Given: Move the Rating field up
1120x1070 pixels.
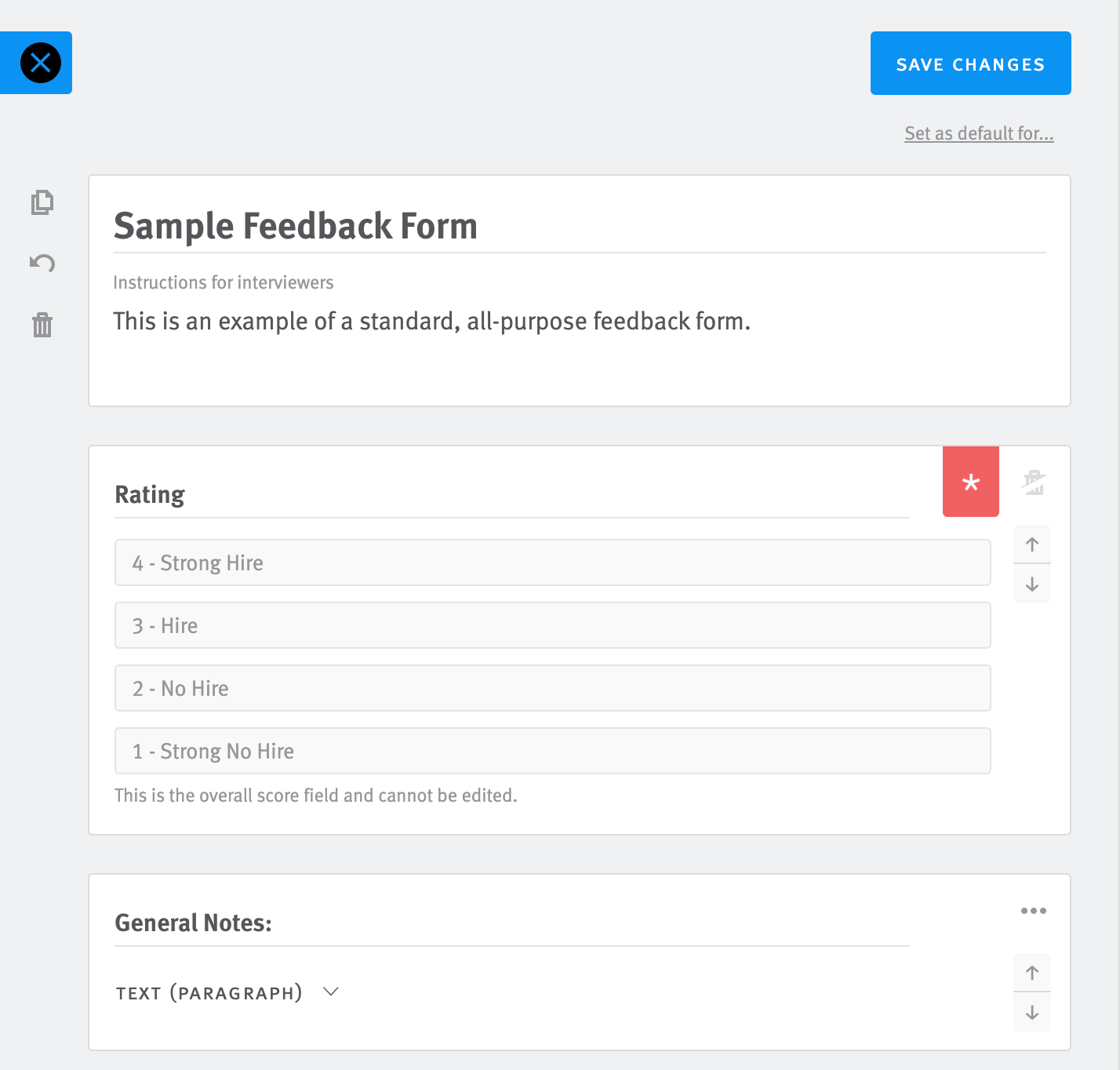Looking at the screenshot, I should point(1031,544).
